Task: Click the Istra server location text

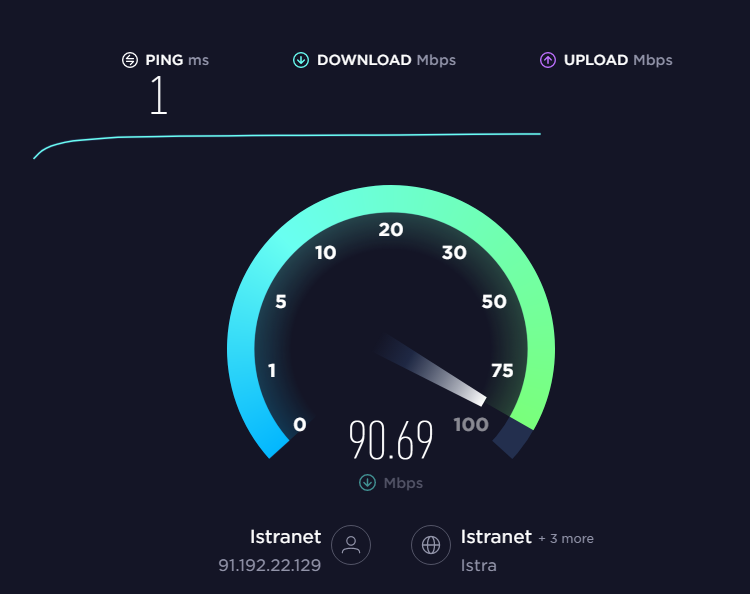Action: point(478,566)
